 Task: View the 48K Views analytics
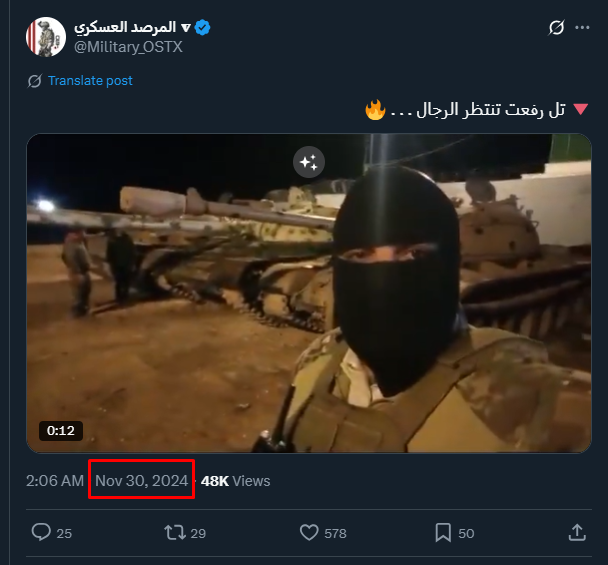(x=236, y=481)
